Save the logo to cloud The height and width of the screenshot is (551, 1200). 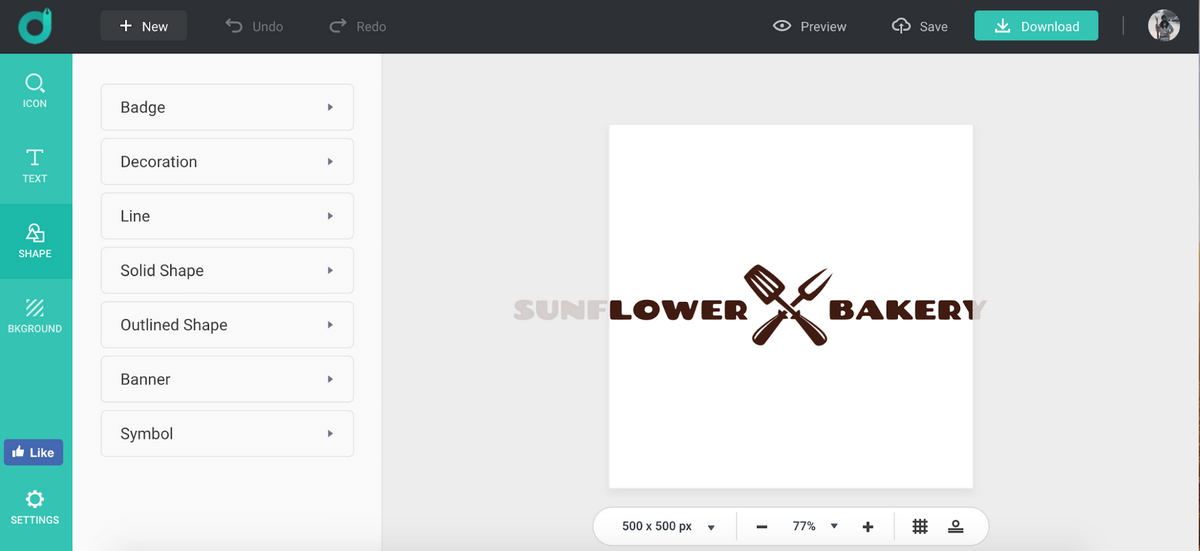(x=919, y=26)
